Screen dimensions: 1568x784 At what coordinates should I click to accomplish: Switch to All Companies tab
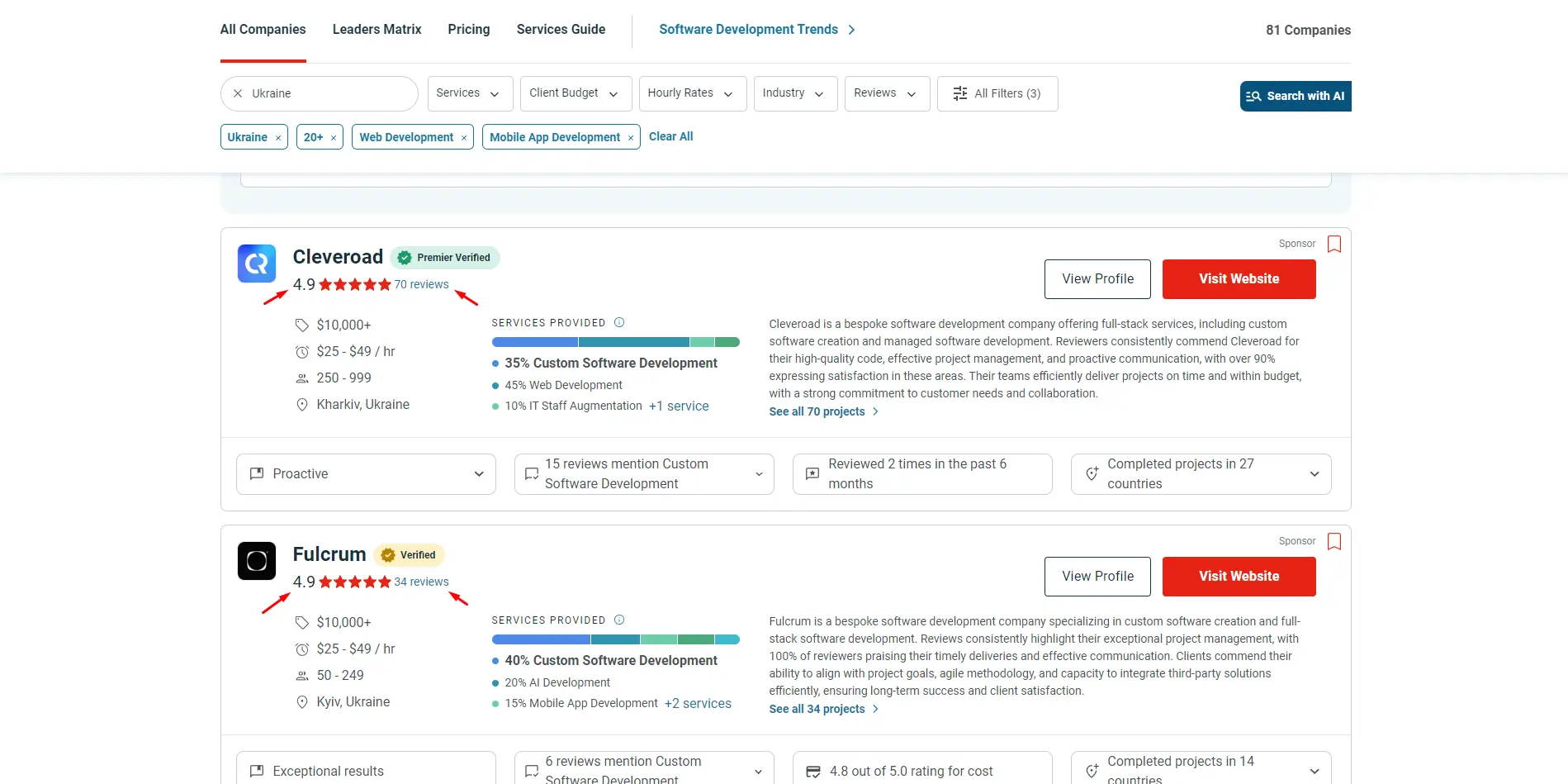click(263, 30)
